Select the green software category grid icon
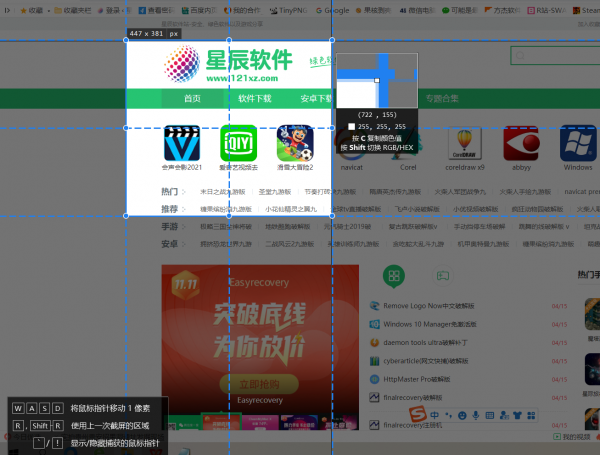Screen dimensions: 600x455 tap(394, 276)
